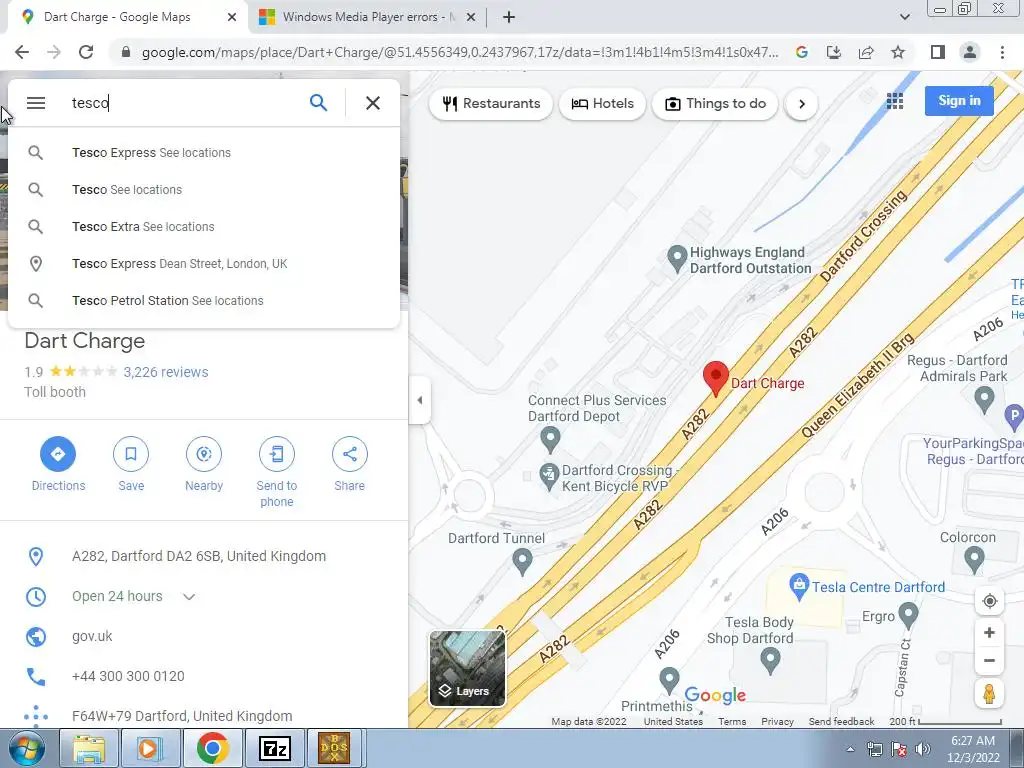Open the tab search dropdown
The image size is (1024, 768).
[x=904, y=17]
